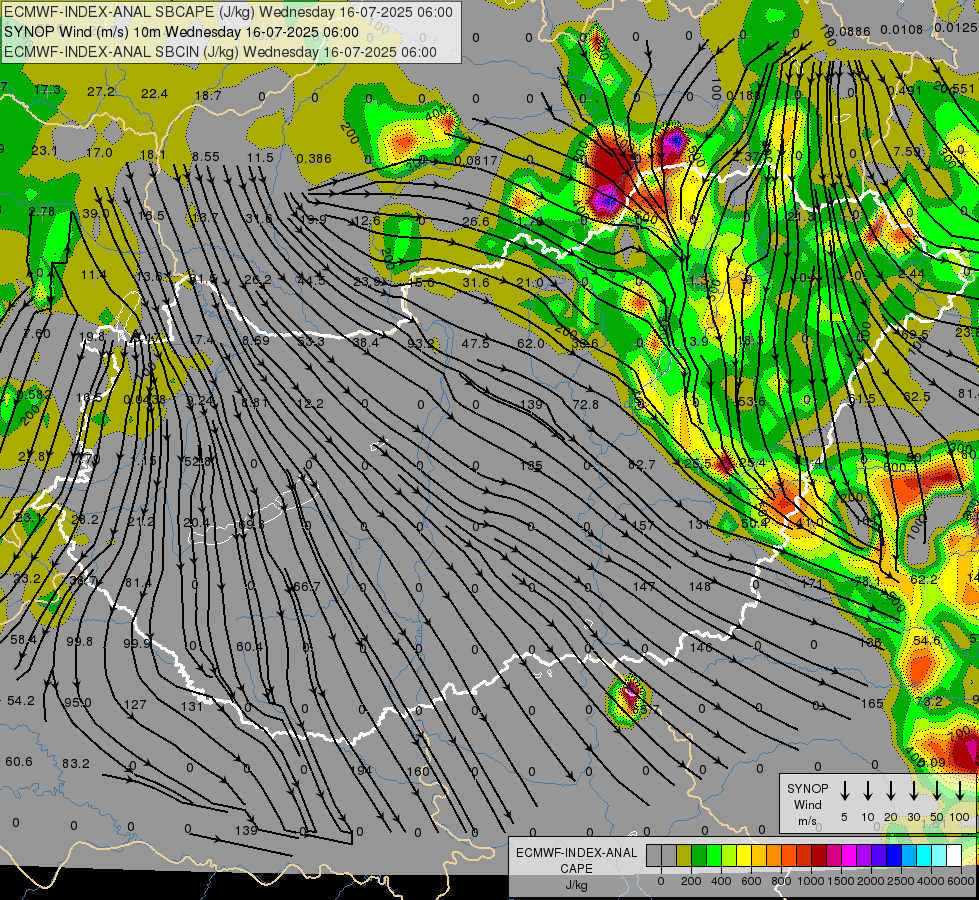
Task: Click the 62.0 value on the map
Action: pos(531,344)
